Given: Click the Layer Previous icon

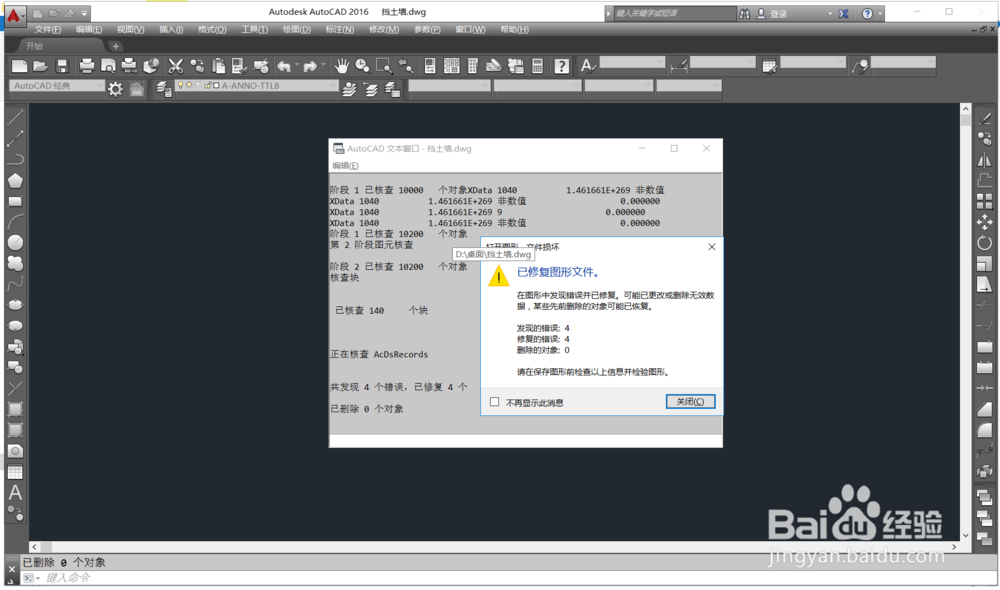Looking at the screenshot, I should click(x=371, y=89).
